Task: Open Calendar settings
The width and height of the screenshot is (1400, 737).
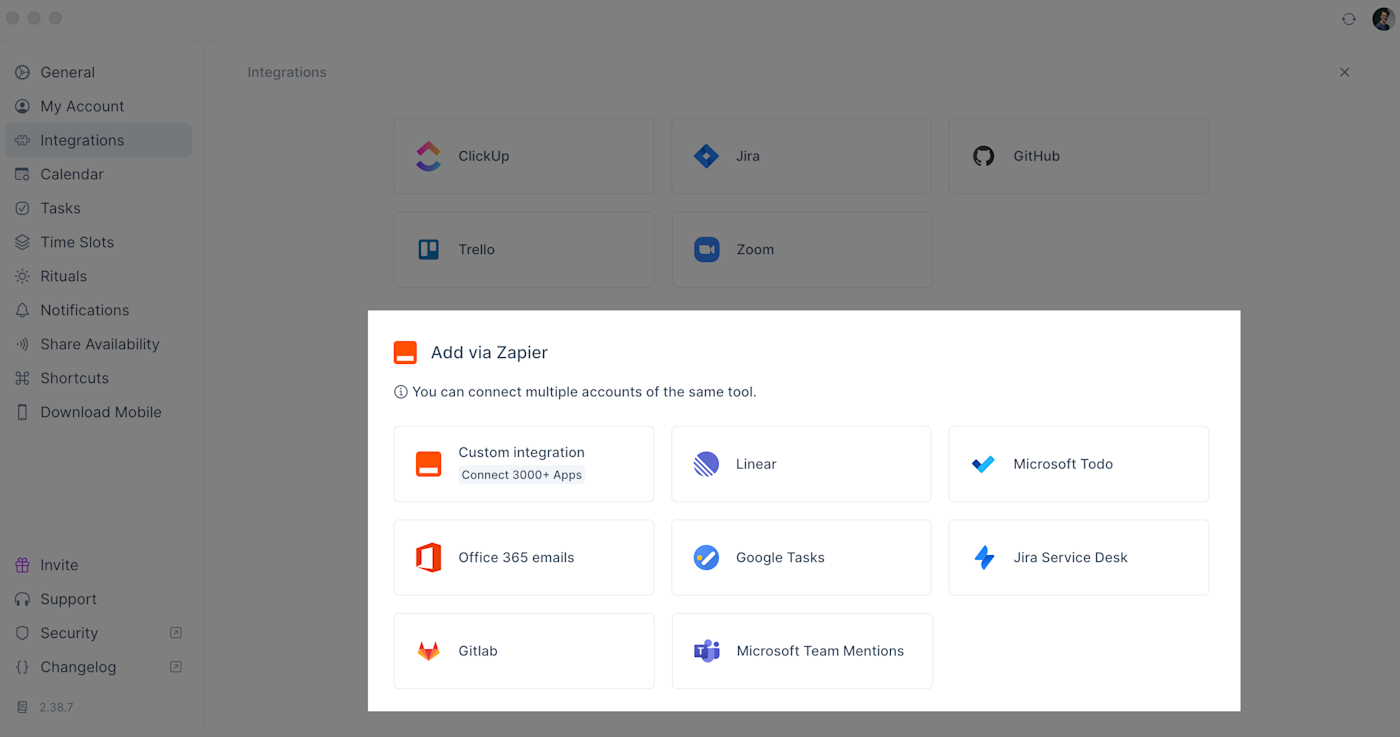Action: pos(98,174)
